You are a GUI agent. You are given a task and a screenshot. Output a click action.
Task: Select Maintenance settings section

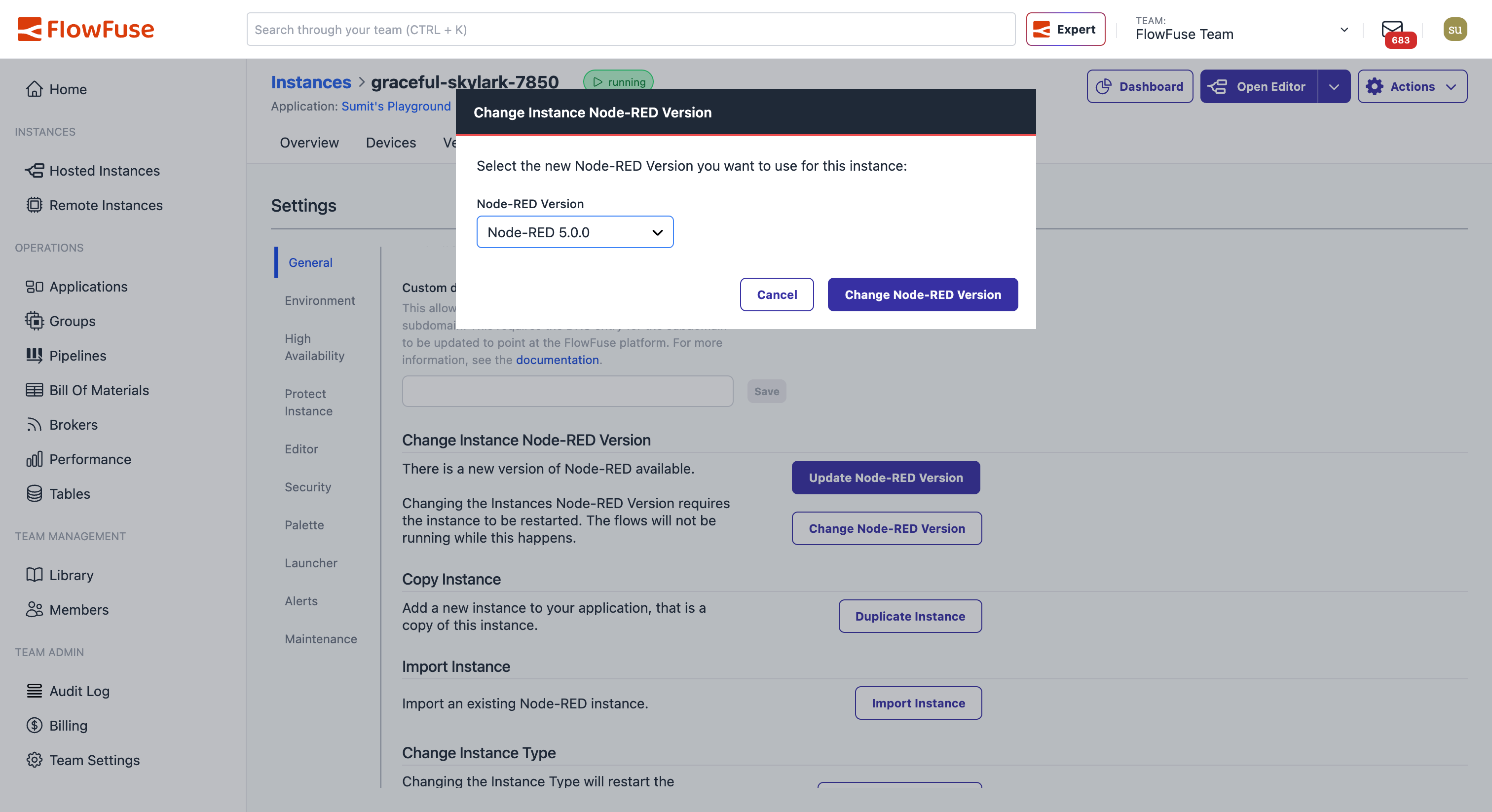[x=321, y=639]
